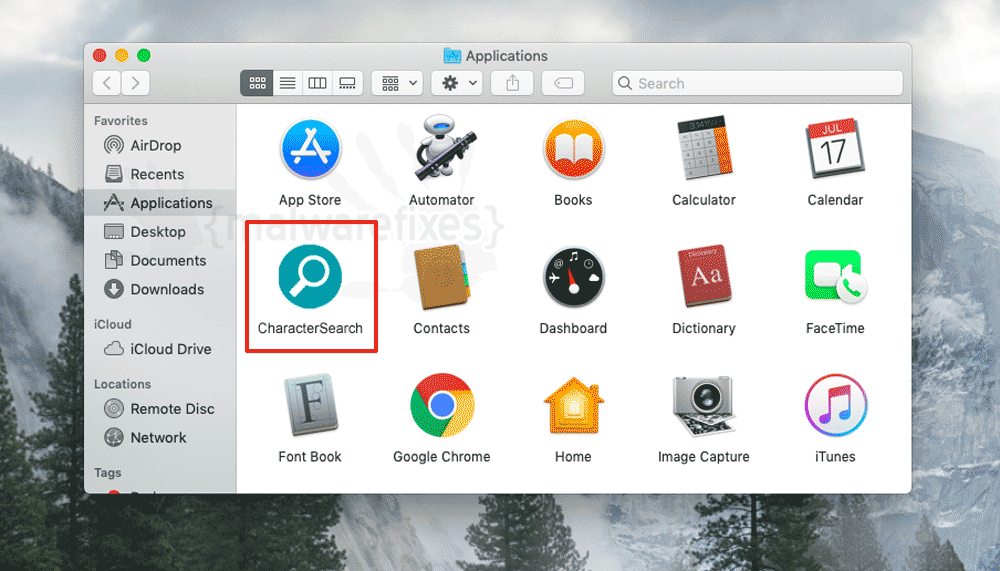Open Documents folder in sidebar
The height and width of the screenshot is (571, 1000).
pyautogui.click(x=160, y=260)
